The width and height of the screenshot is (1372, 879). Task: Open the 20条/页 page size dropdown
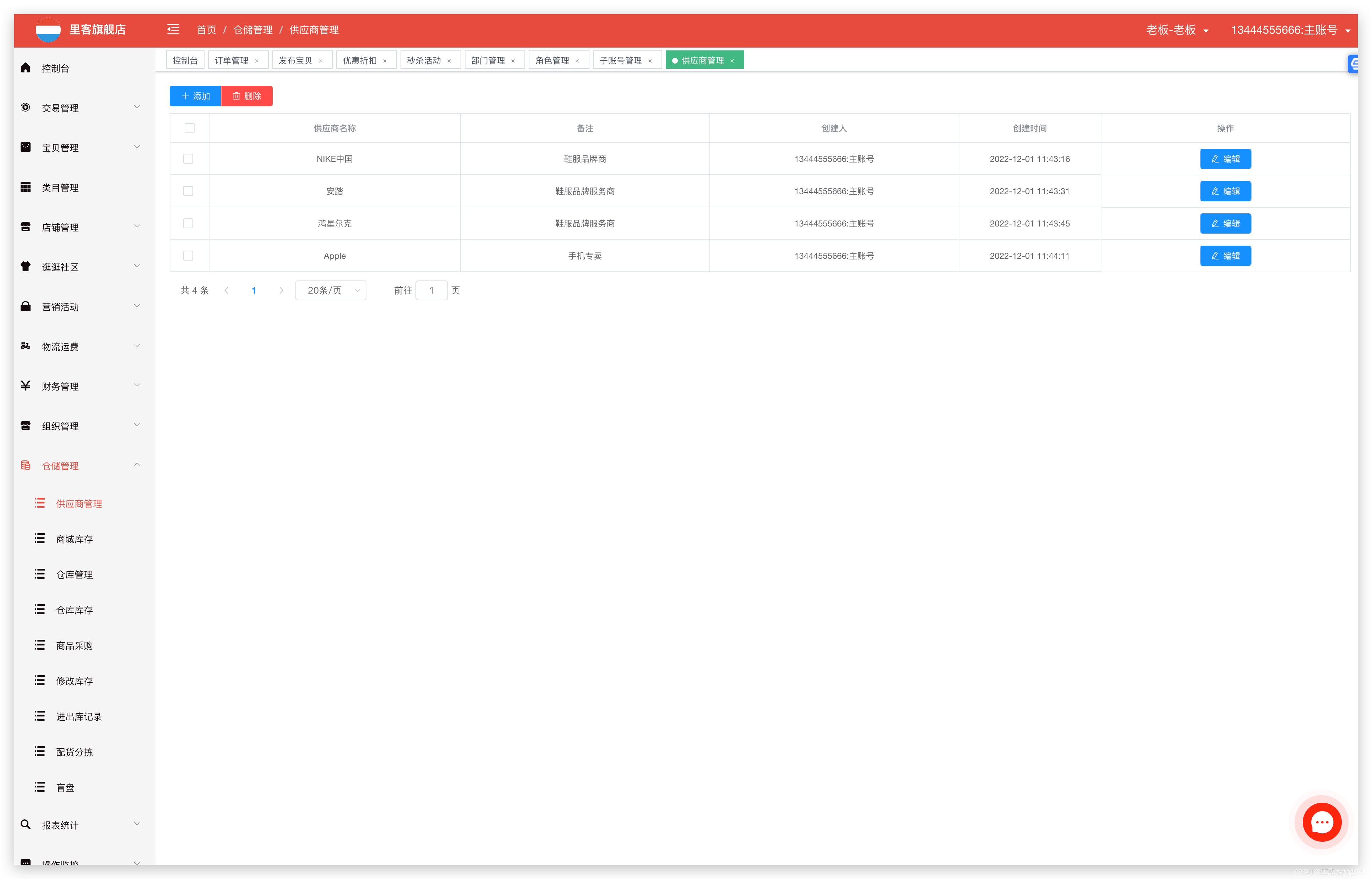click(x=331, y=290)
